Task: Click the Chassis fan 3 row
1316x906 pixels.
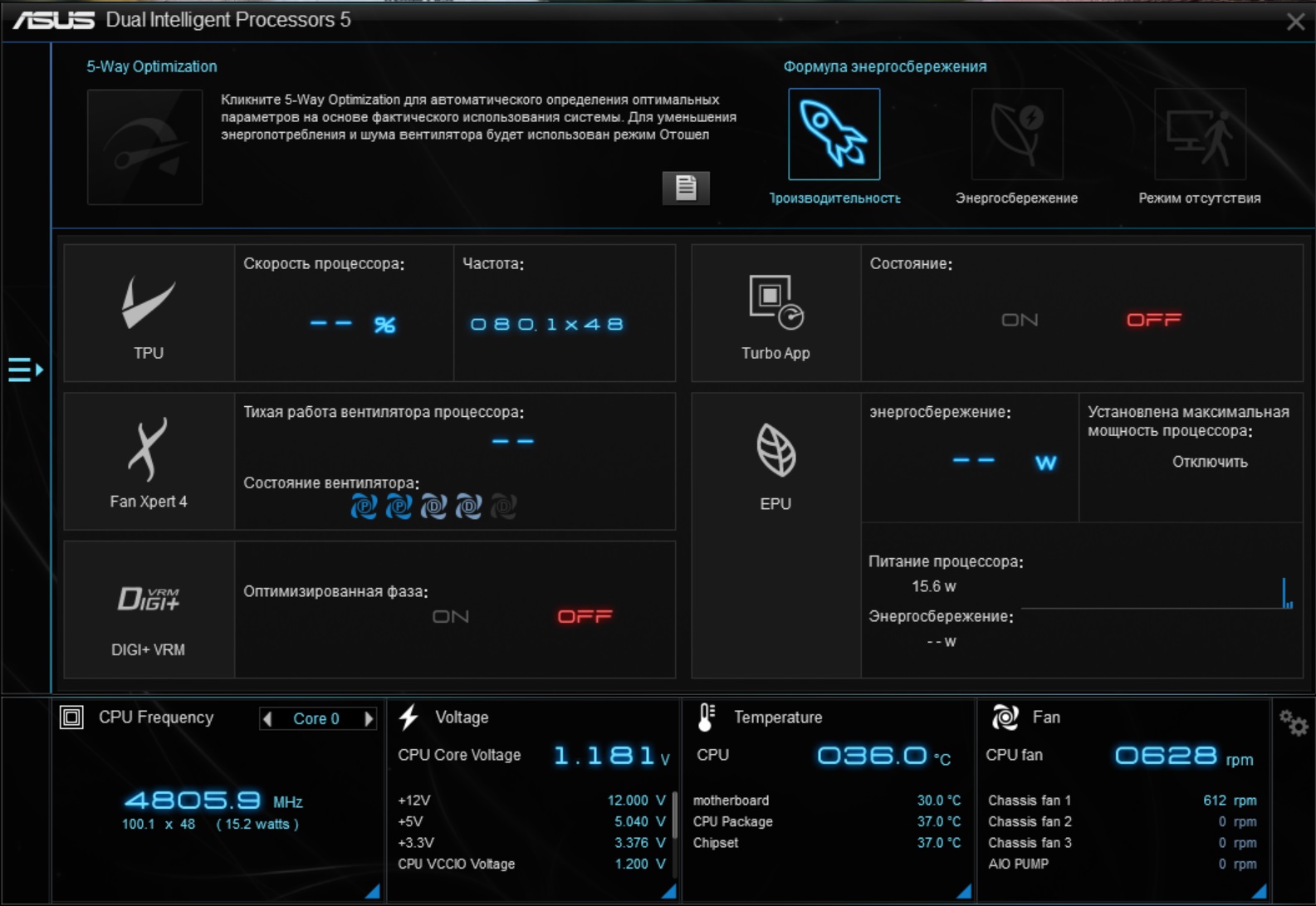Action: click(1123, 842)
